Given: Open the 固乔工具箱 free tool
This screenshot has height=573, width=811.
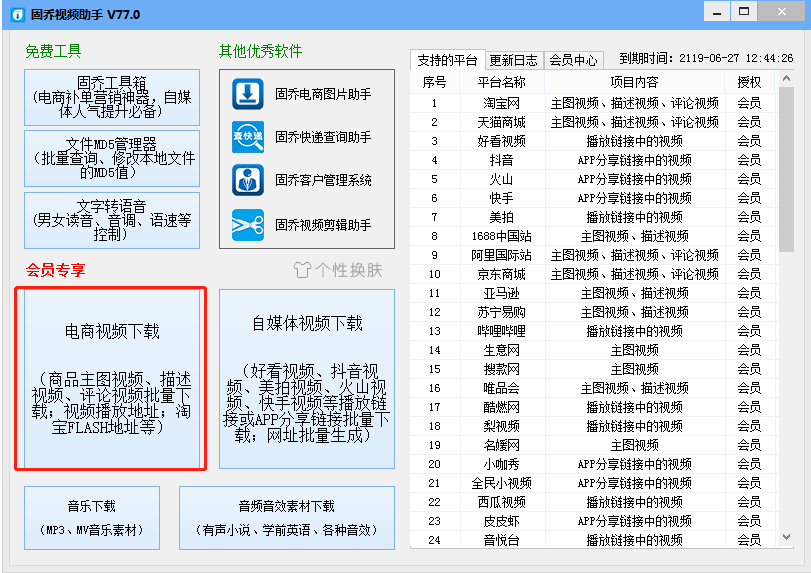Looking at the screenshot, I should [112, 97].
